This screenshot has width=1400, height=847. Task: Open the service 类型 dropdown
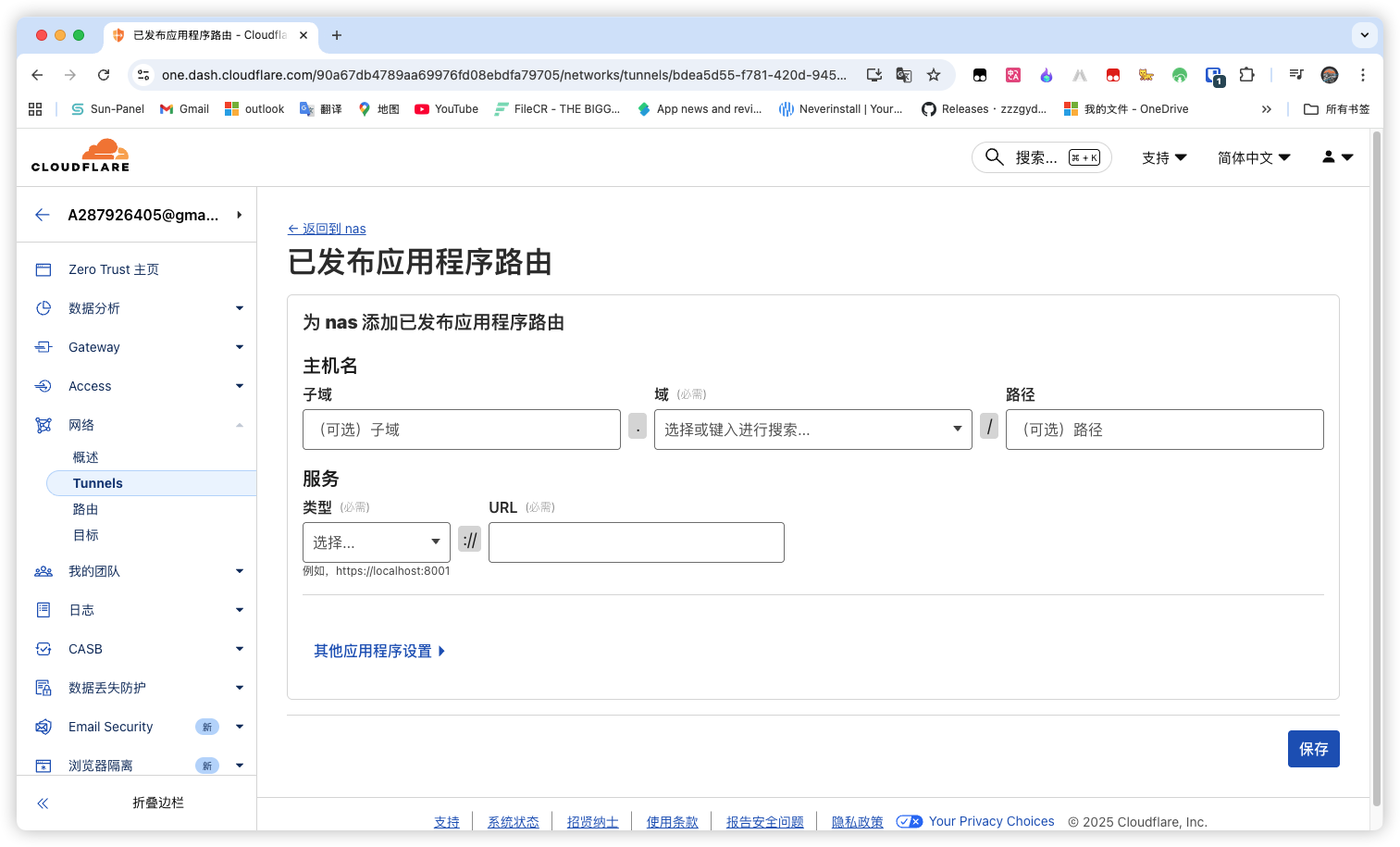pyautogui.click(x=377, y=542)
